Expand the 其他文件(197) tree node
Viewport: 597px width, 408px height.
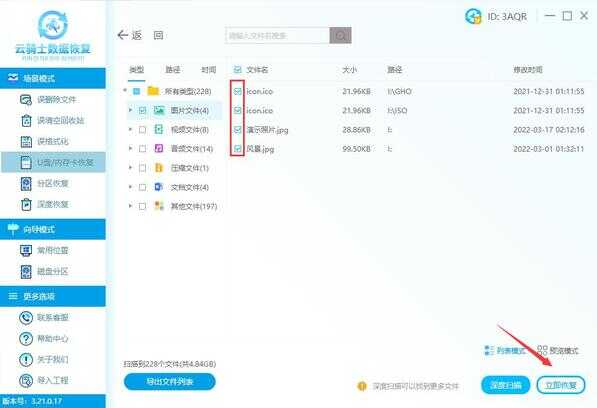[x=130, y=206]
